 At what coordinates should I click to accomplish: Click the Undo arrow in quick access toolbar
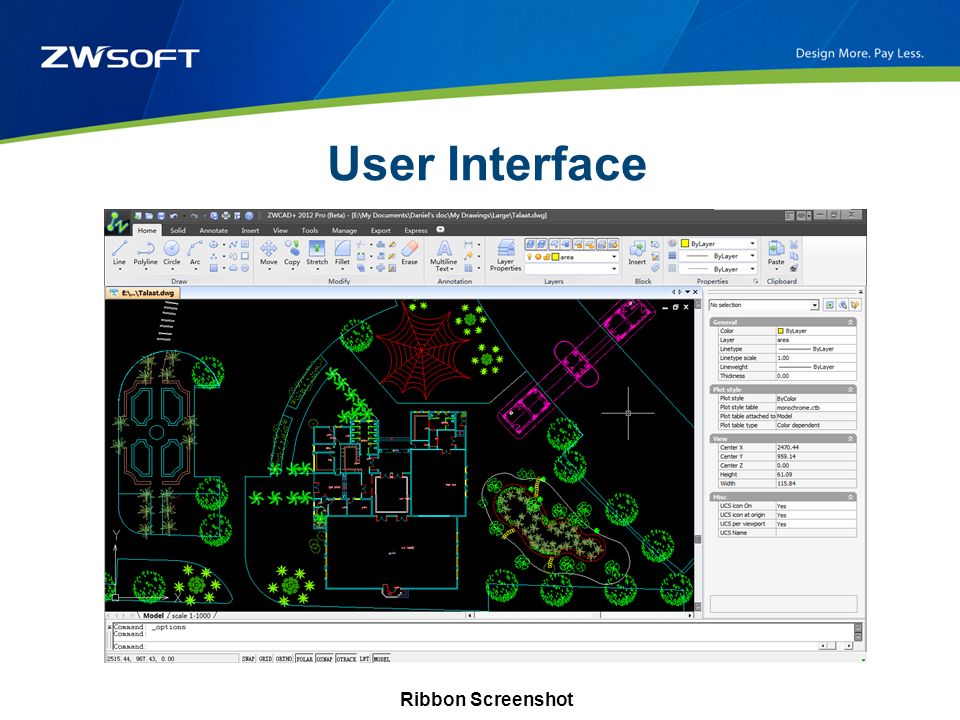click(174, 216)
